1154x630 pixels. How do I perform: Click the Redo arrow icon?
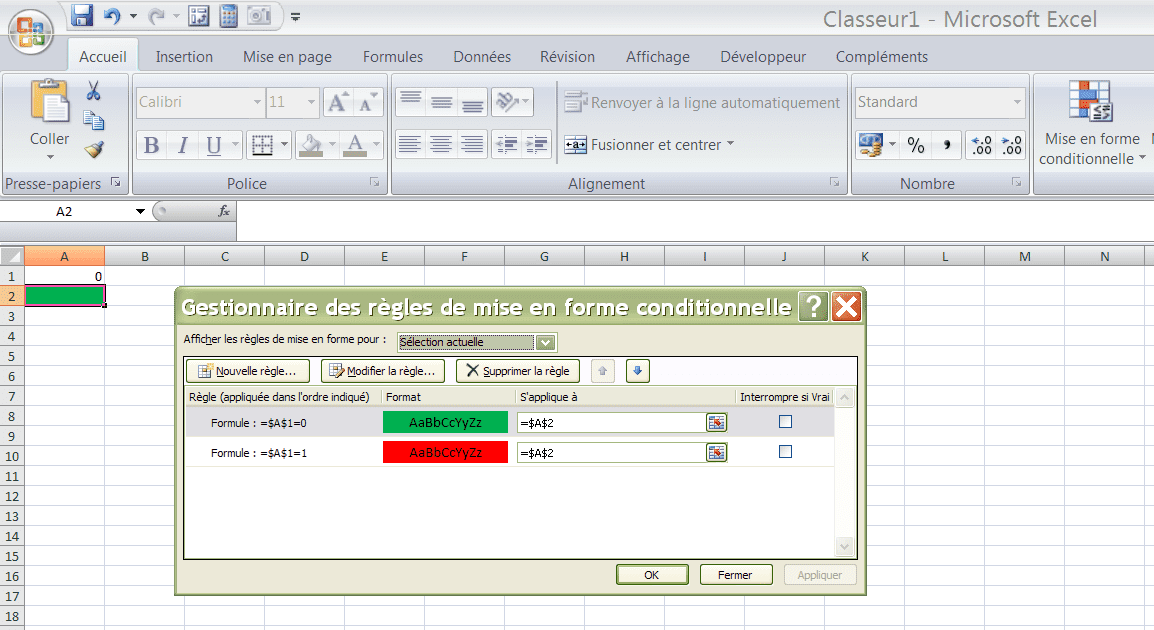pos(156,15)
